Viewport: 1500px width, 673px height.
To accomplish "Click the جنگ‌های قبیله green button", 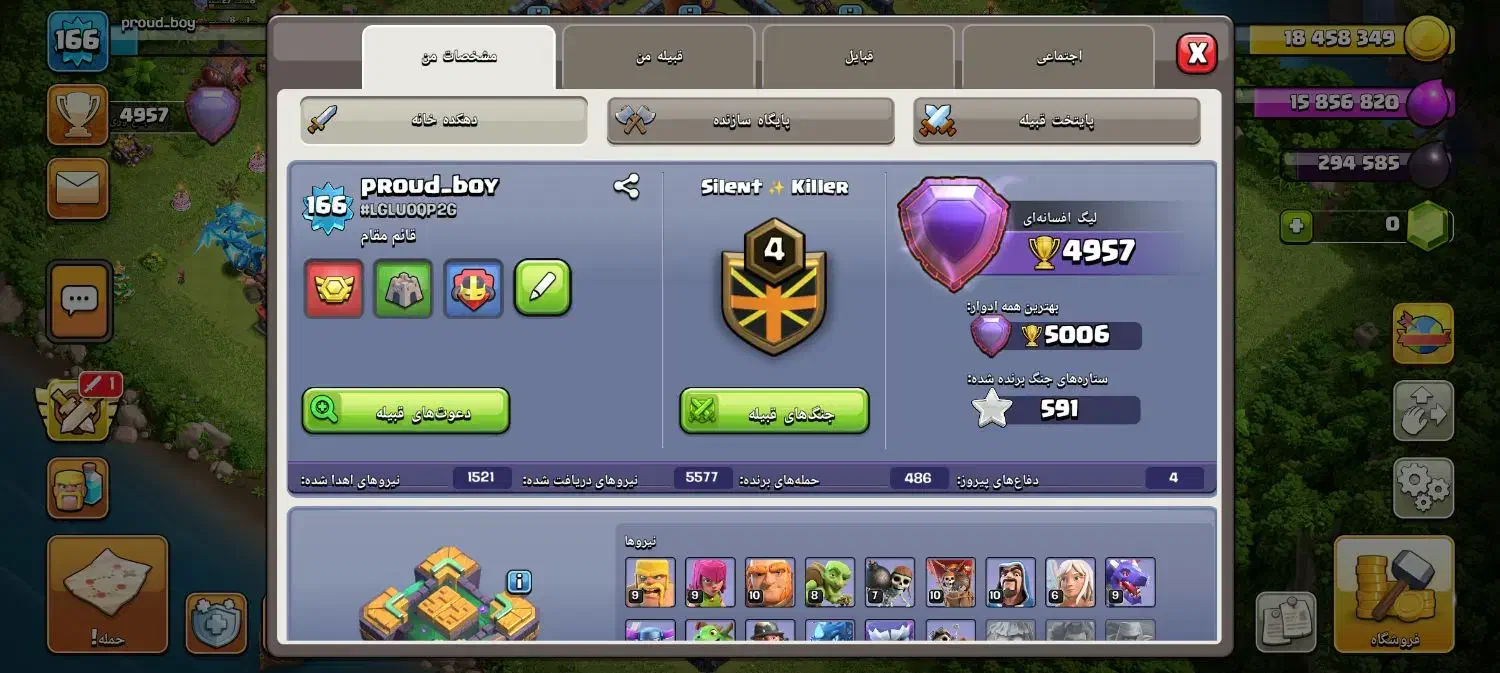I will 774,410.
